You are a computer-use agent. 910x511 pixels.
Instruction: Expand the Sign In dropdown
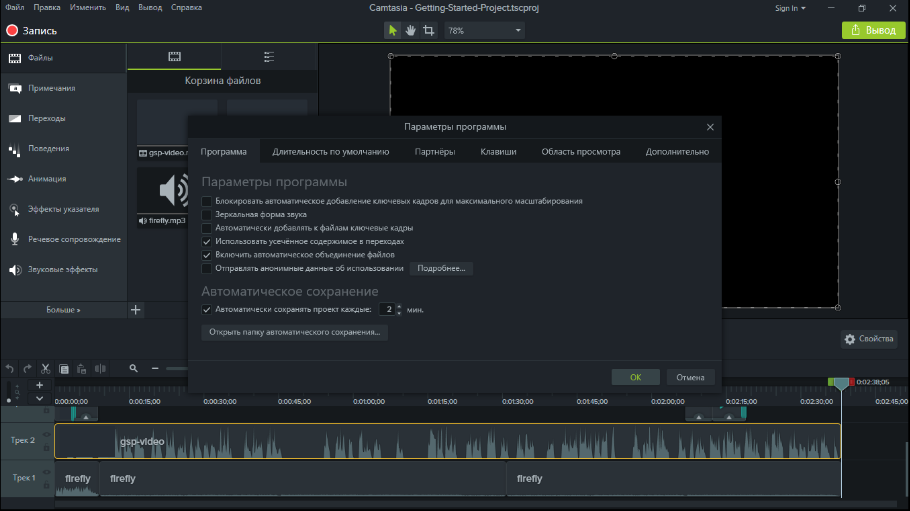[x=791, y=8]
